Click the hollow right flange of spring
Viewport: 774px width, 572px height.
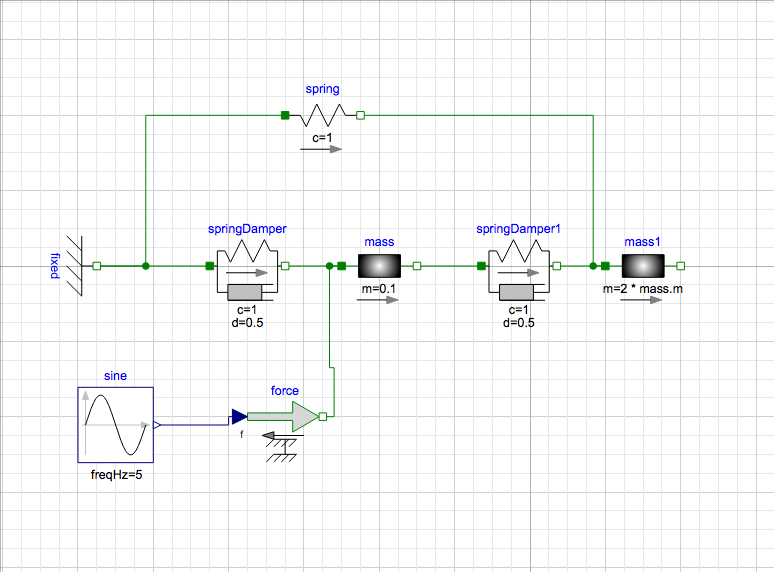[360, 115]
